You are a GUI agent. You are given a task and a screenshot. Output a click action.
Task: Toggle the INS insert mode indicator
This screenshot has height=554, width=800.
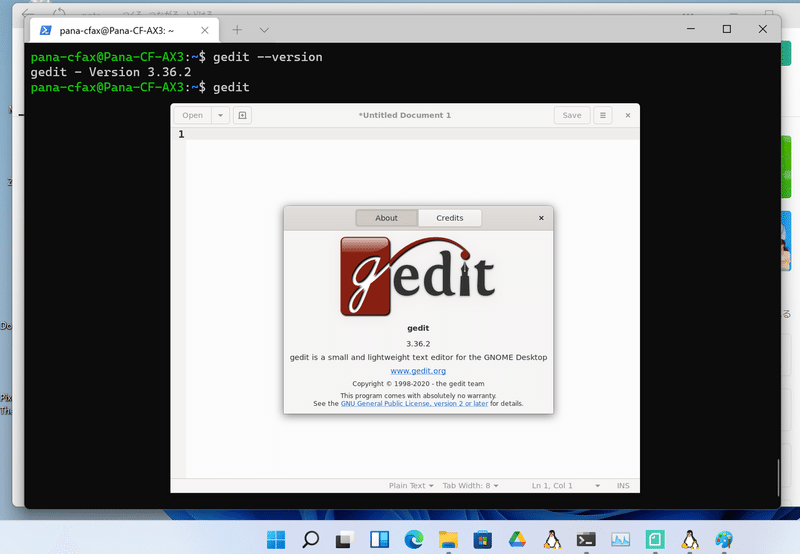click(x=623, y=486)
